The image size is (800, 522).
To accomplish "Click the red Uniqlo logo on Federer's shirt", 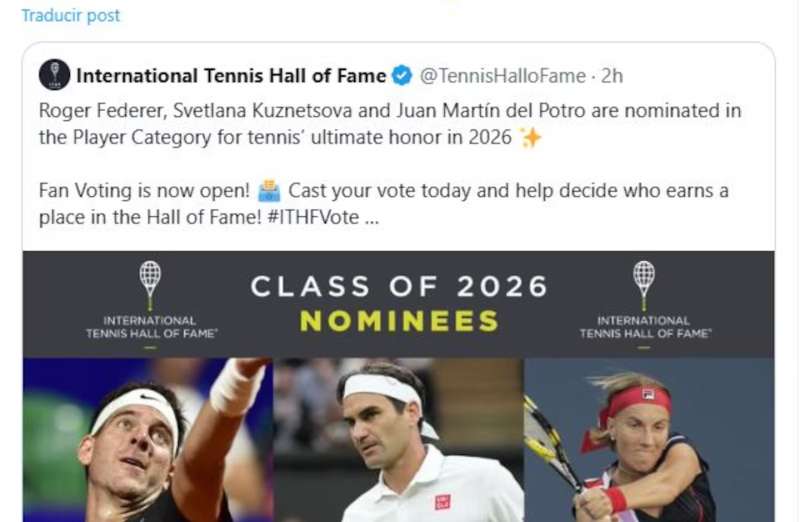I will pos(442,501).
